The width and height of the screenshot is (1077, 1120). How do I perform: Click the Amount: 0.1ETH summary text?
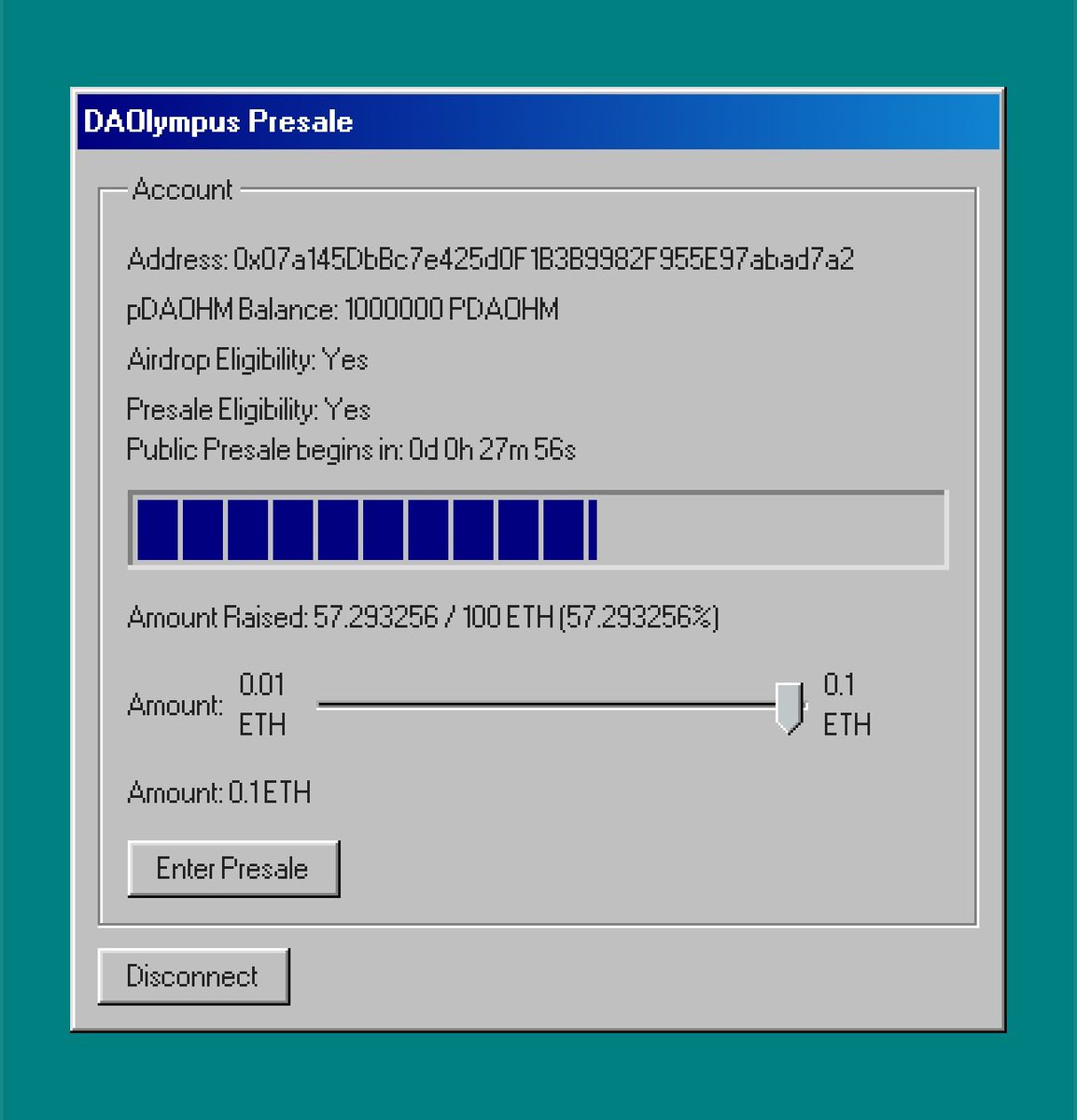point(219,792)
